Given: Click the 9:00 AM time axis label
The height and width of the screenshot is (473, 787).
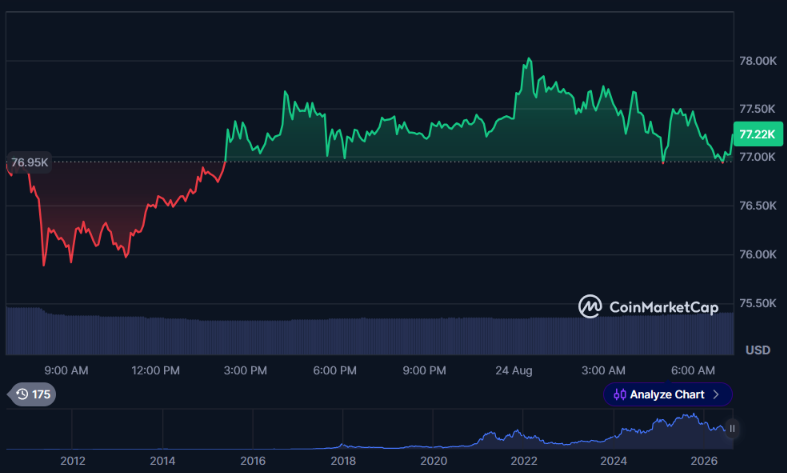Looking at the screenshot, I should point(66,371).
